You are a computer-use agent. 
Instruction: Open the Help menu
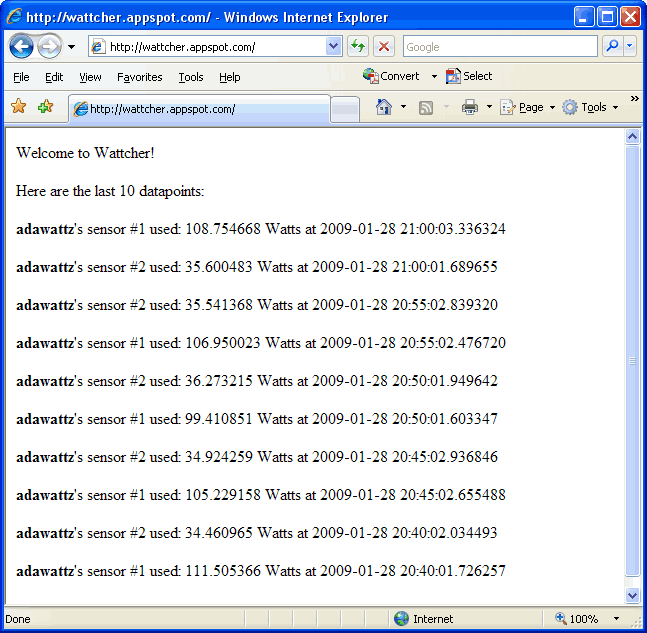(x=230, y=77)
